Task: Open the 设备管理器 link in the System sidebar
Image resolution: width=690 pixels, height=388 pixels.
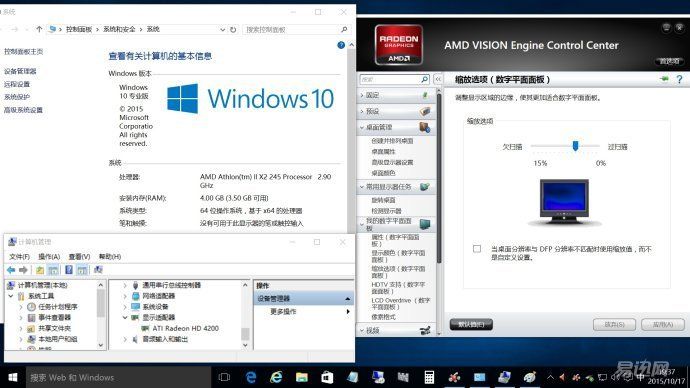Action: click(20, 71)
